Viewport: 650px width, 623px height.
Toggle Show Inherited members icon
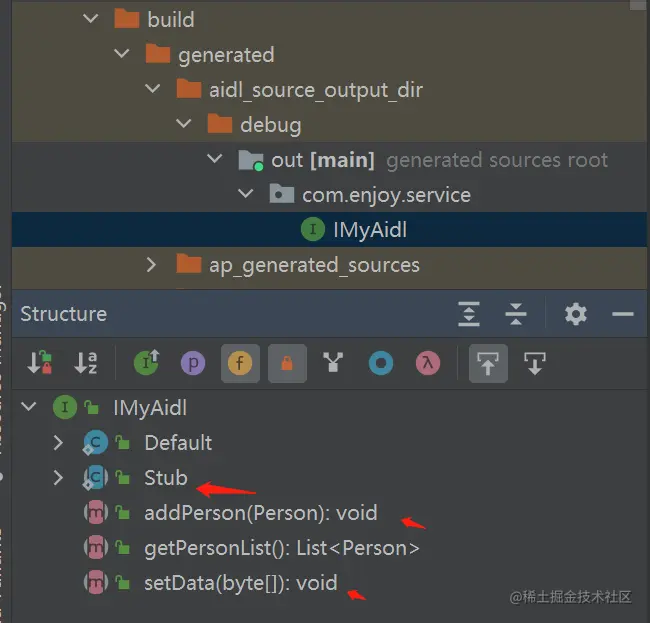tap(146, 364)
